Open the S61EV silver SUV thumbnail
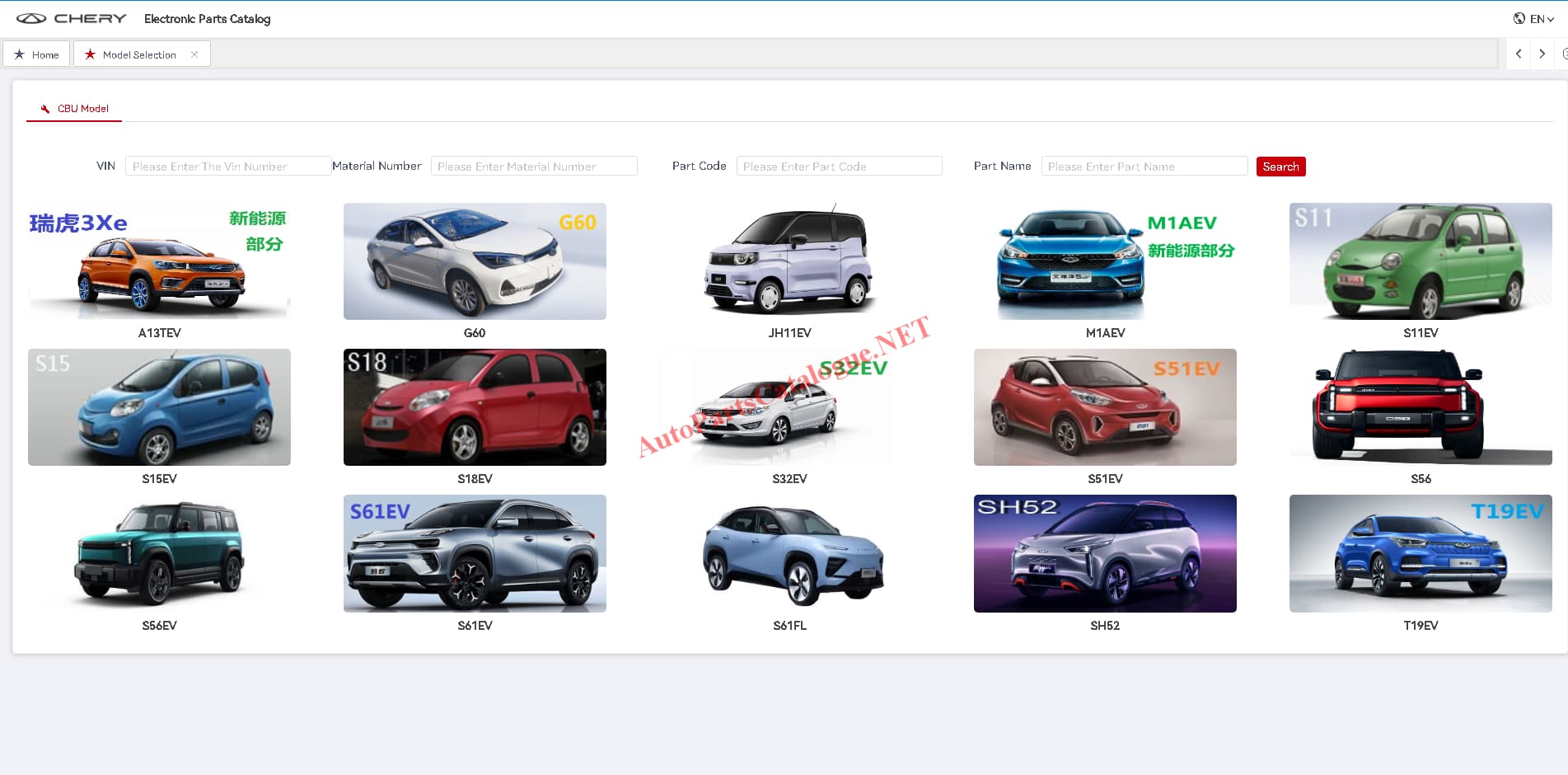 tap(475, 553)
